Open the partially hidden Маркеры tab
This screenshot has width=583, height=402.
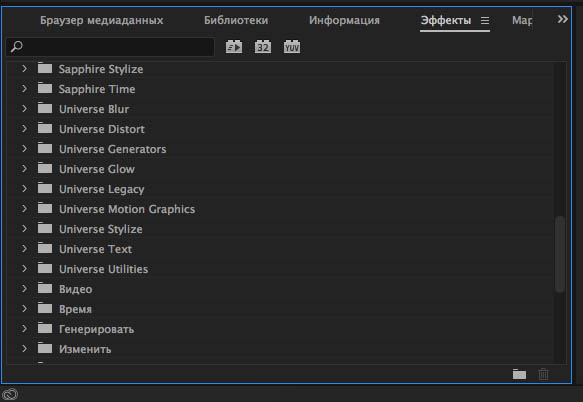(522, 20)
